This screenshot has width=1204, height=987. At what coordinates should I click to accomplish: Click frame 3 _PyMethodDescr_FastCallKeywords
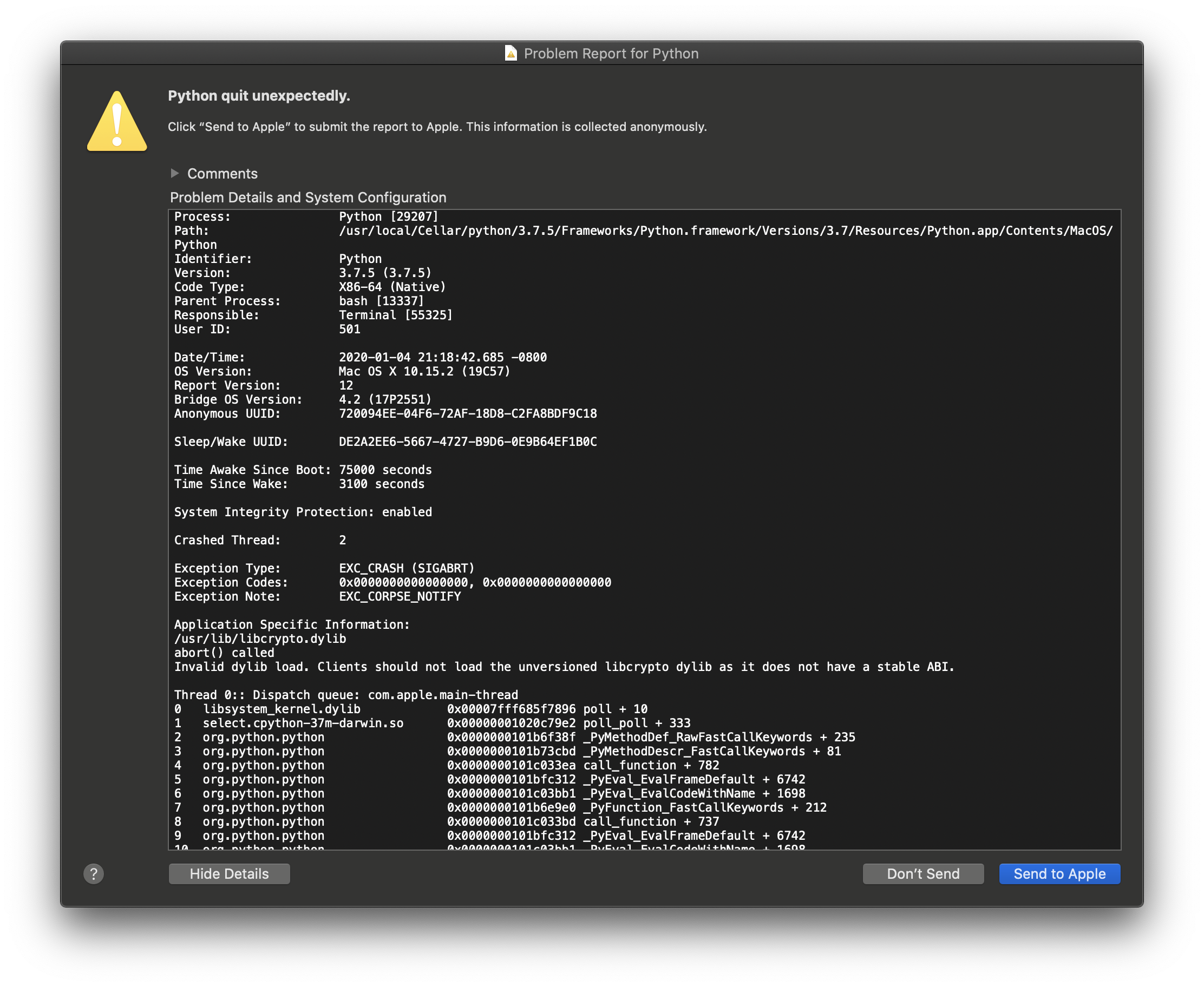click(507, 752)
